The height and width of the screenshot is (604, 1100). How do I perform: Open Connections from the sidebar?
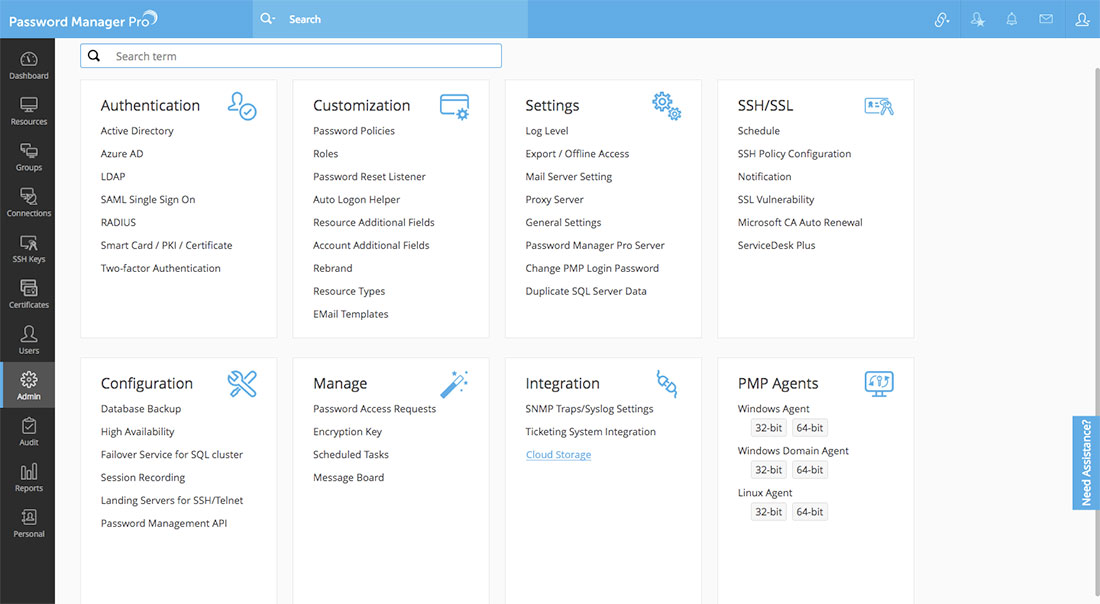28,203
